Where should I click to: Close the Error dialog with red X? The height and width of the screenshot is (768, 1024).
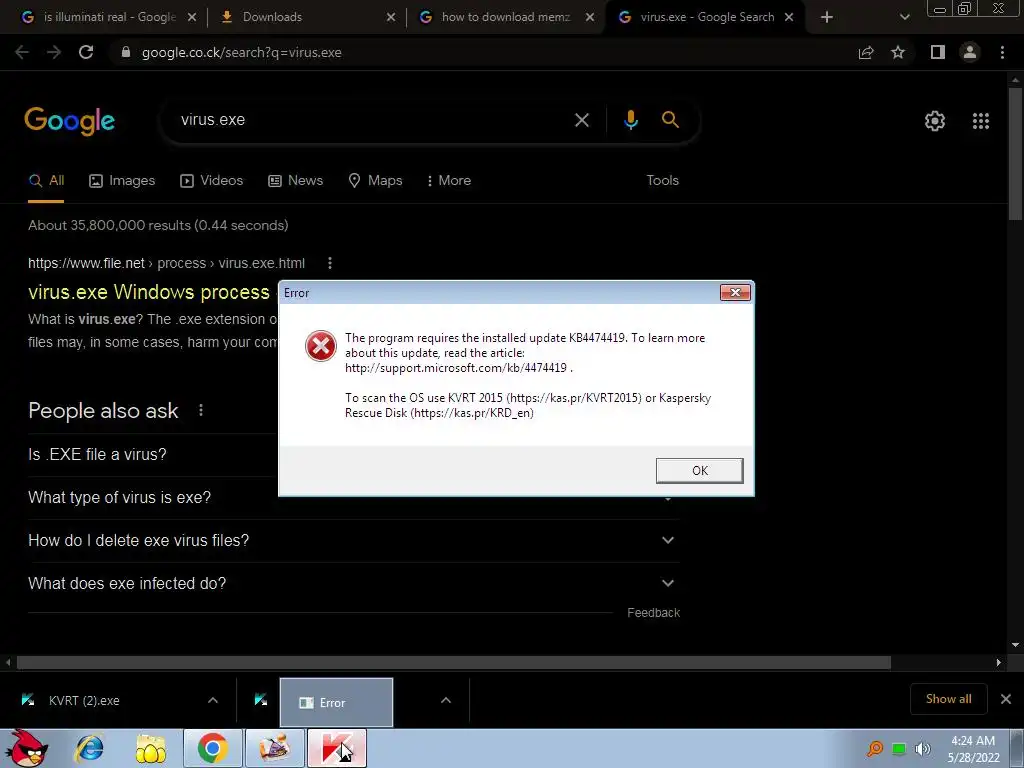point(735,293)
